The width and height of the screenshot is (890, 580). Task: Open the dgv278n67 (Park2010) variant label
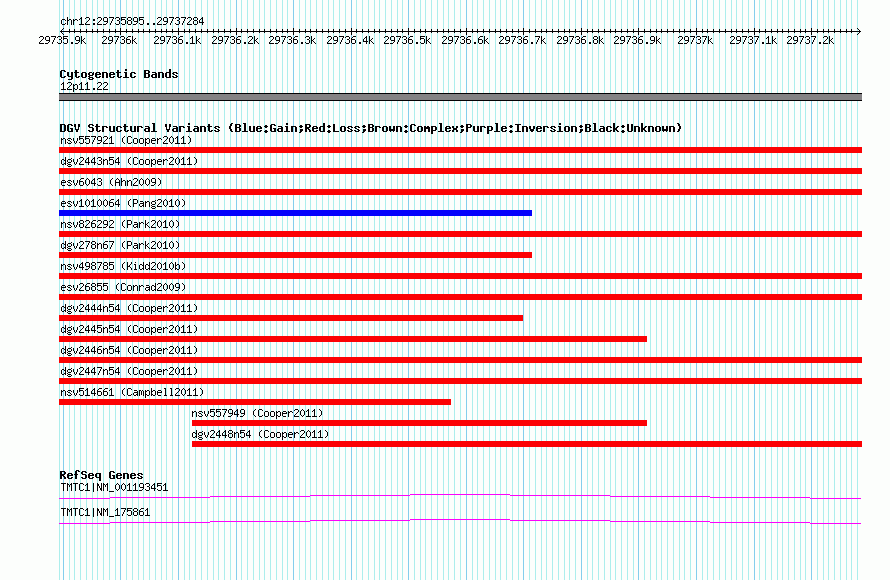pyautogui.click(x=120, y=245)
